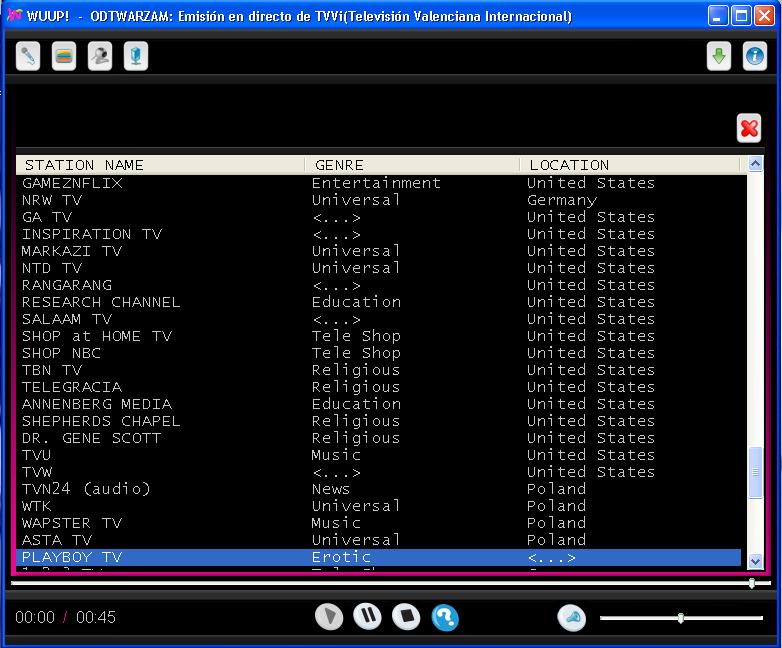This screenshot has height=648, width=782.
Task: Click the blue help question icon
Action: (x=445, y=618)
